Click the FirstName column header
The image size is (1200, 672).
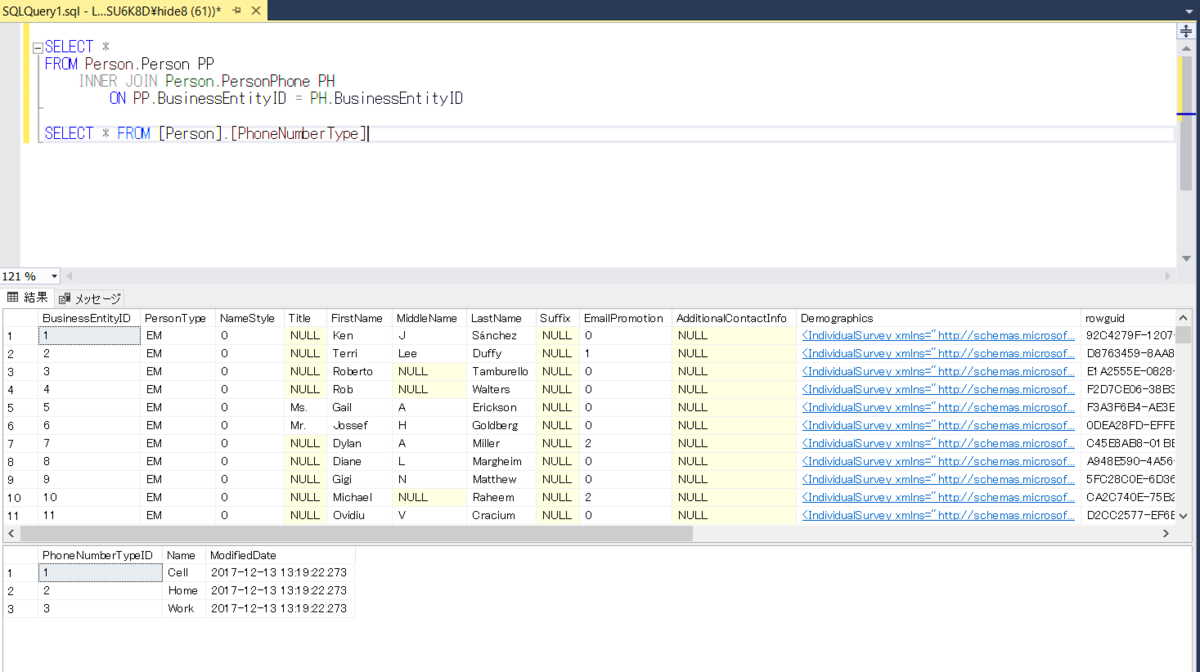[x=360, y=318]
